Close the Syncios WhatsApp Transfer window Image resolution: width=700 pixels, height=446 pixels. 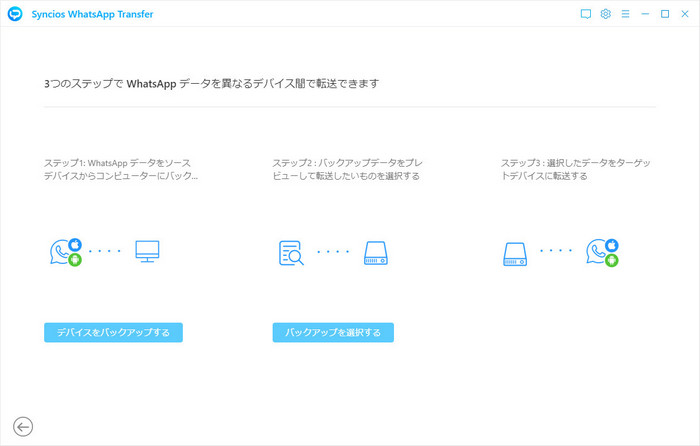tap(685, 14)
